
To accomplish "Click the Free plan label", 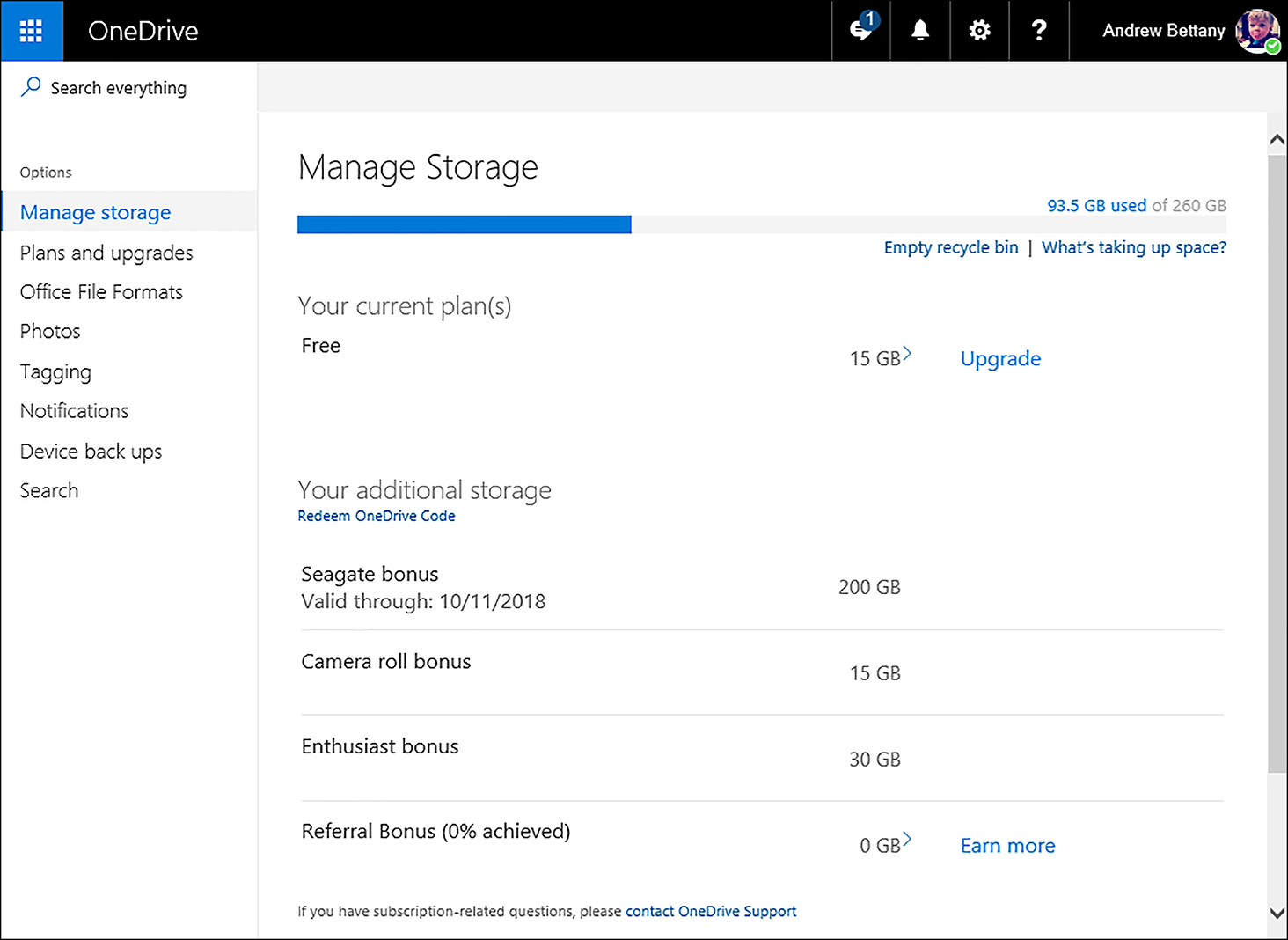I will coord(321,346).
